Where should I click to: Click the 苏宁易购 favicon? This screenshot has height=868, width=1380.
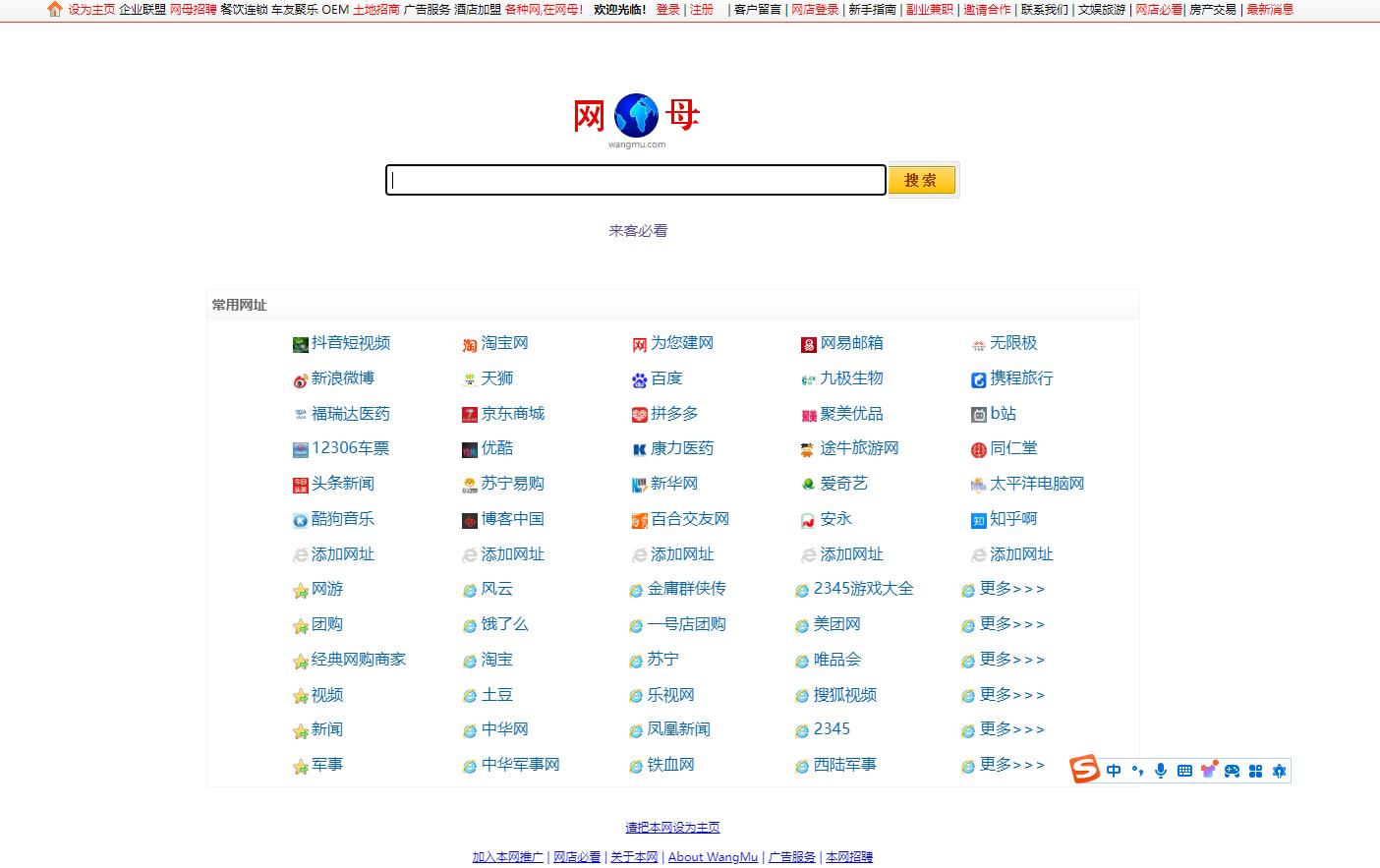tap(470, 485)
